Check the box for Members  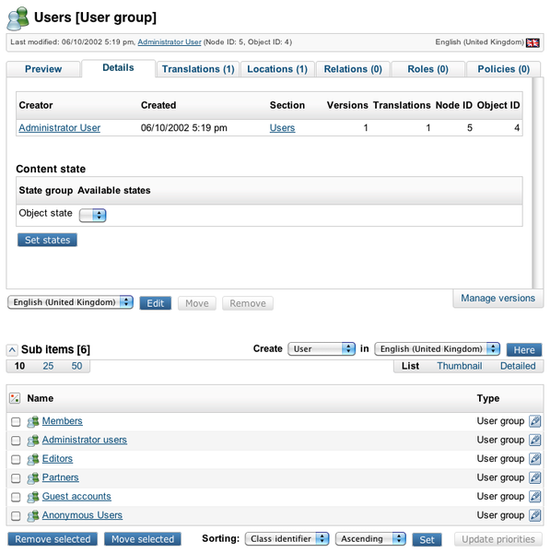coord(16,422)
